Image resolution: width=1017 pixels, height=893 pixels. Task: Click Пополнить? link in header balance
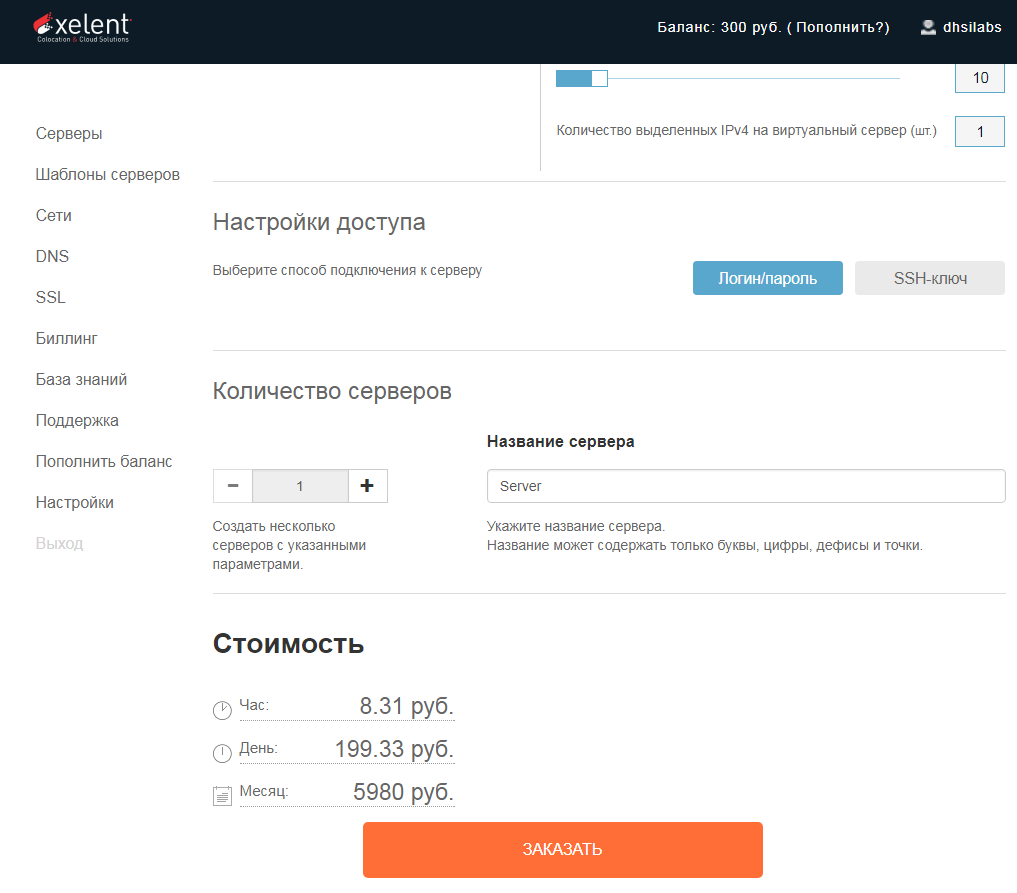(842, 27)
